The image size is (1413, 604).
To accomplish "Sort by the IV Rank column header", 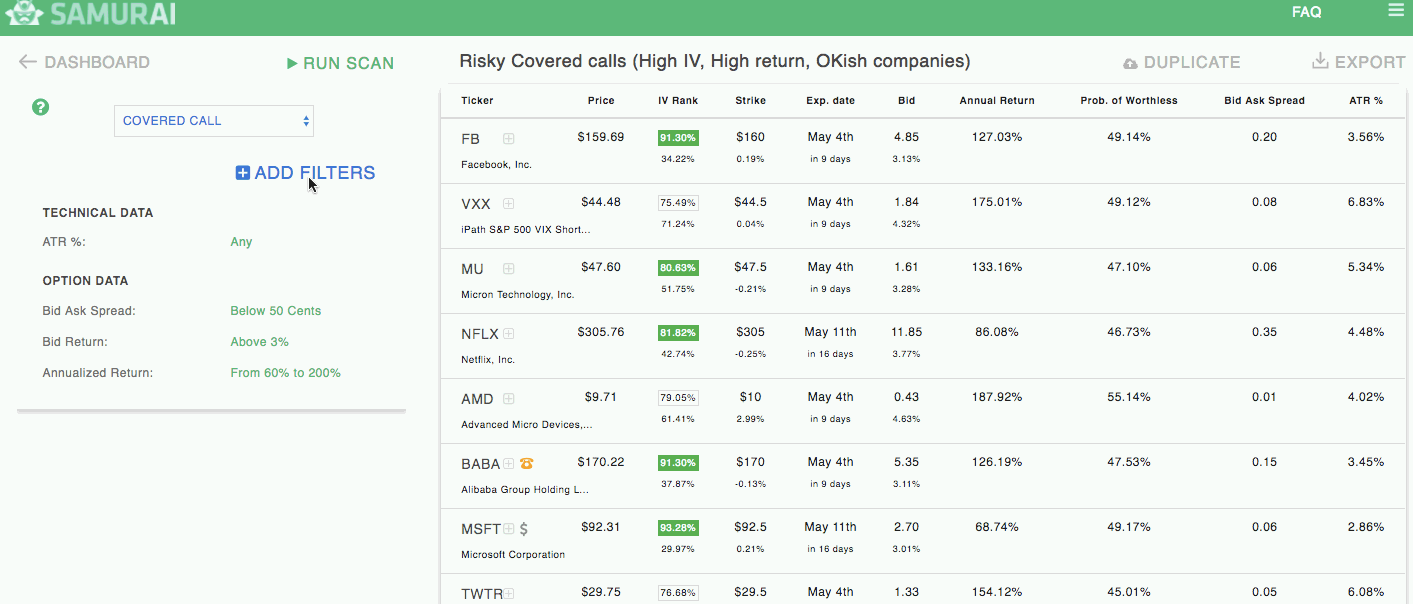I will click(x=678, y=101).
